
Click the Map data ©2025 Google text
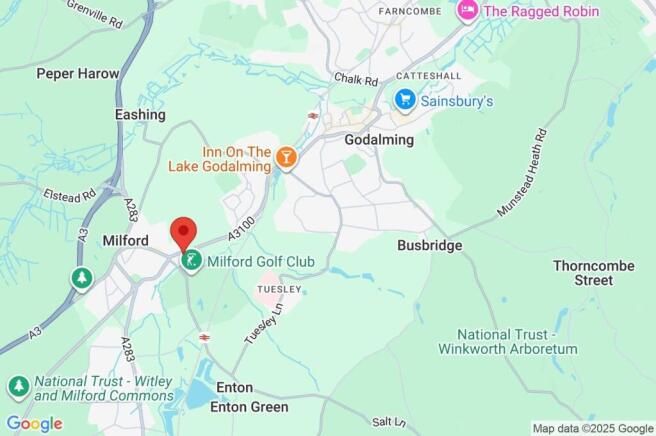pos(593,428)
